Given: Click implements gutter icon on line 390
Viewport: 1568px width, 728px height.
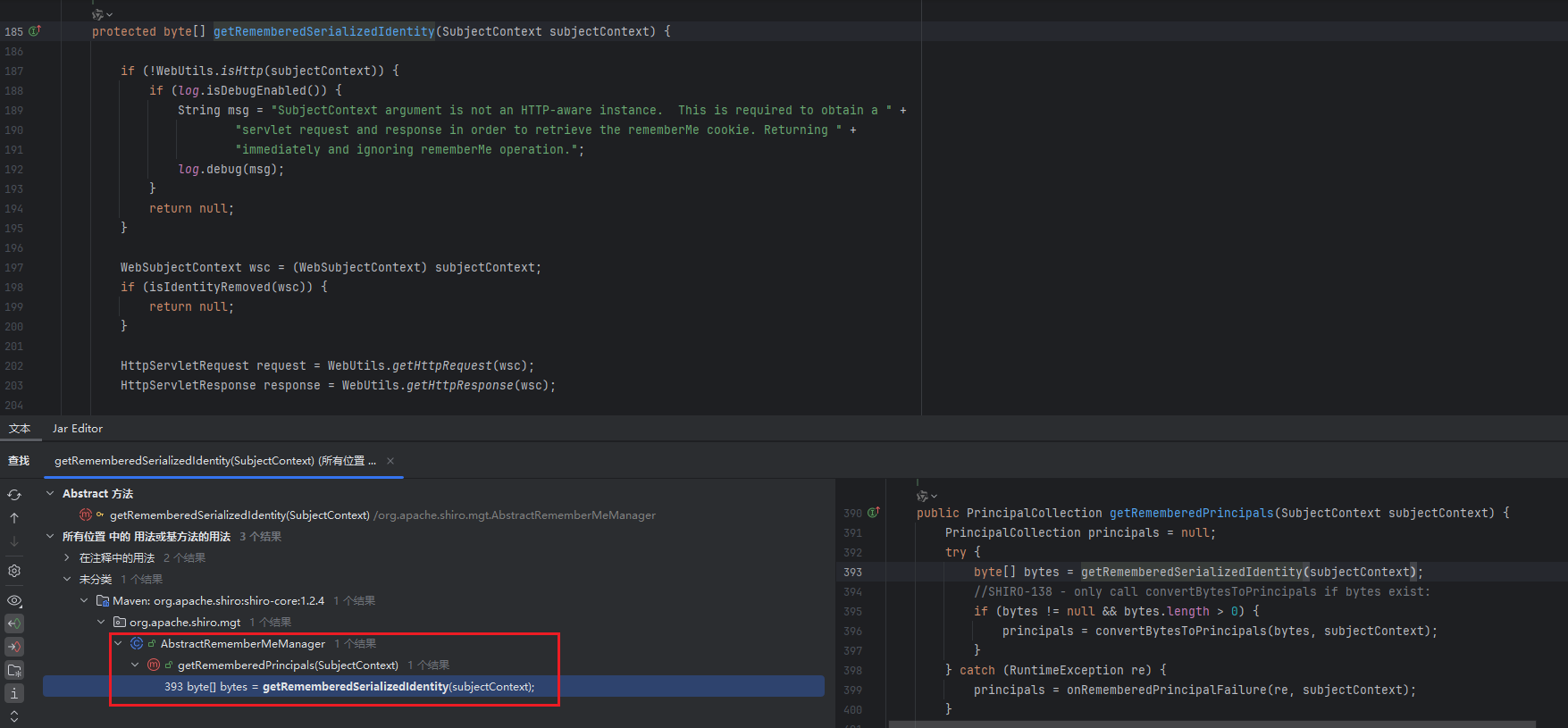Looking at the screenshot, I should click(x=874, y=513).
